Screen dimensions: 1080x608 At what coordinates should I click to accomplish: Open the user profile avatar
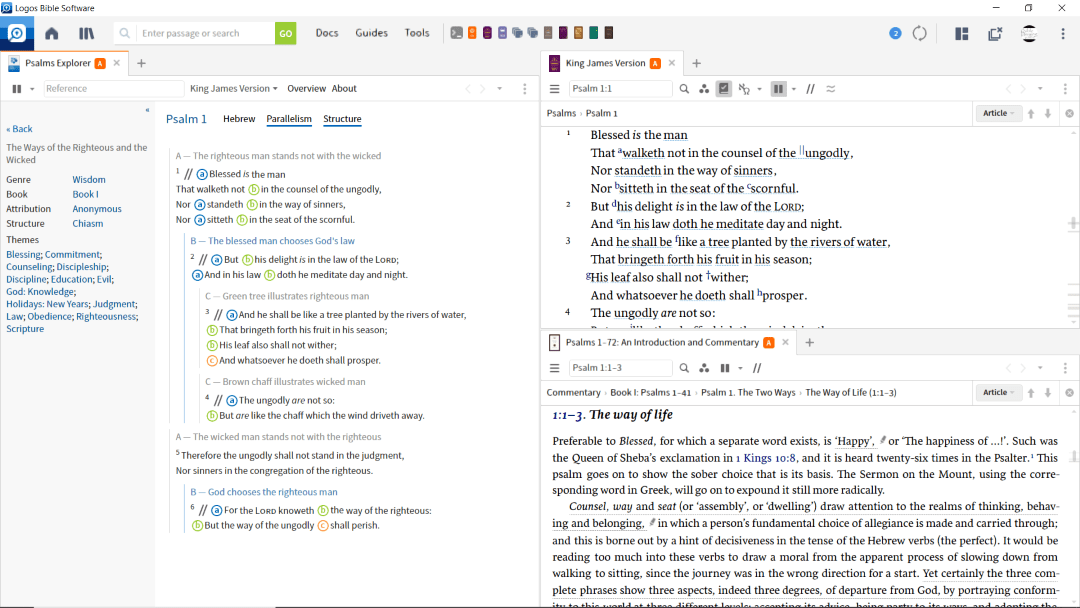pyautogui.click(x=1028, y=33)
